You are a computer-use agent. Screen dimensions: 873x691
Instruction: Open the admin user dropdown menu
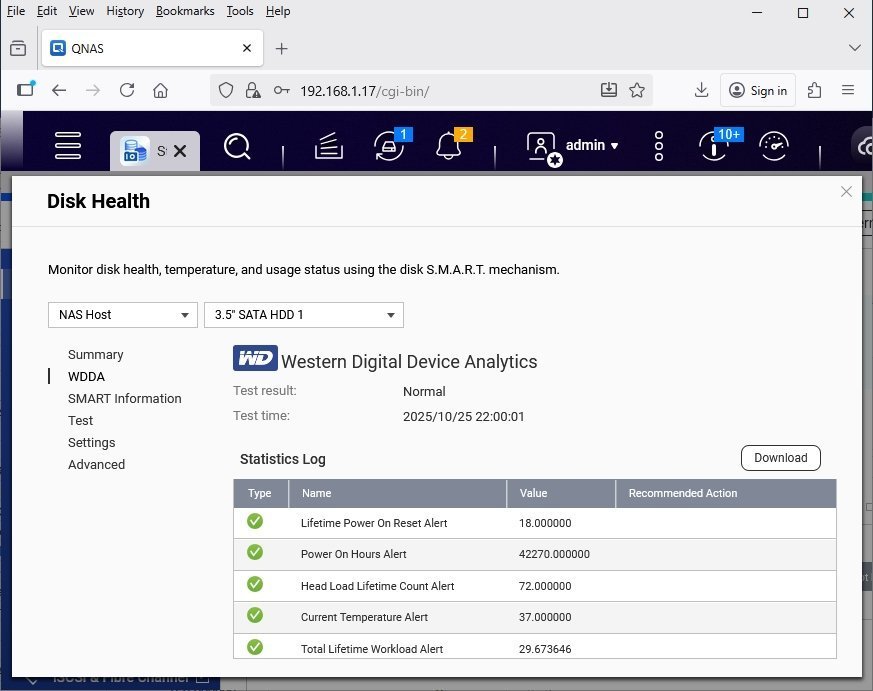591,146
